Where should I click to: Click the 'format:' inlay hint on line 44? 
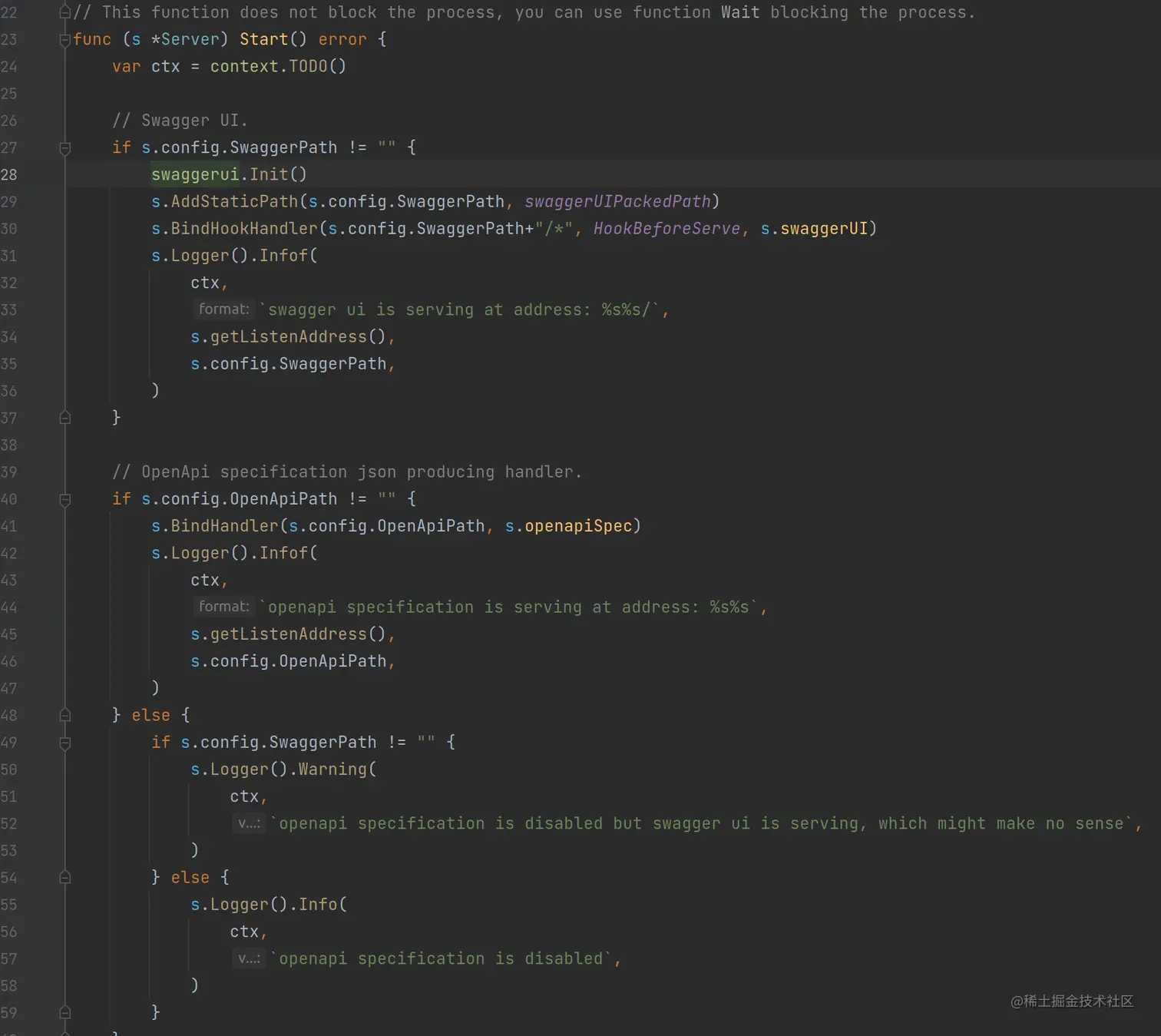point(223,607)
